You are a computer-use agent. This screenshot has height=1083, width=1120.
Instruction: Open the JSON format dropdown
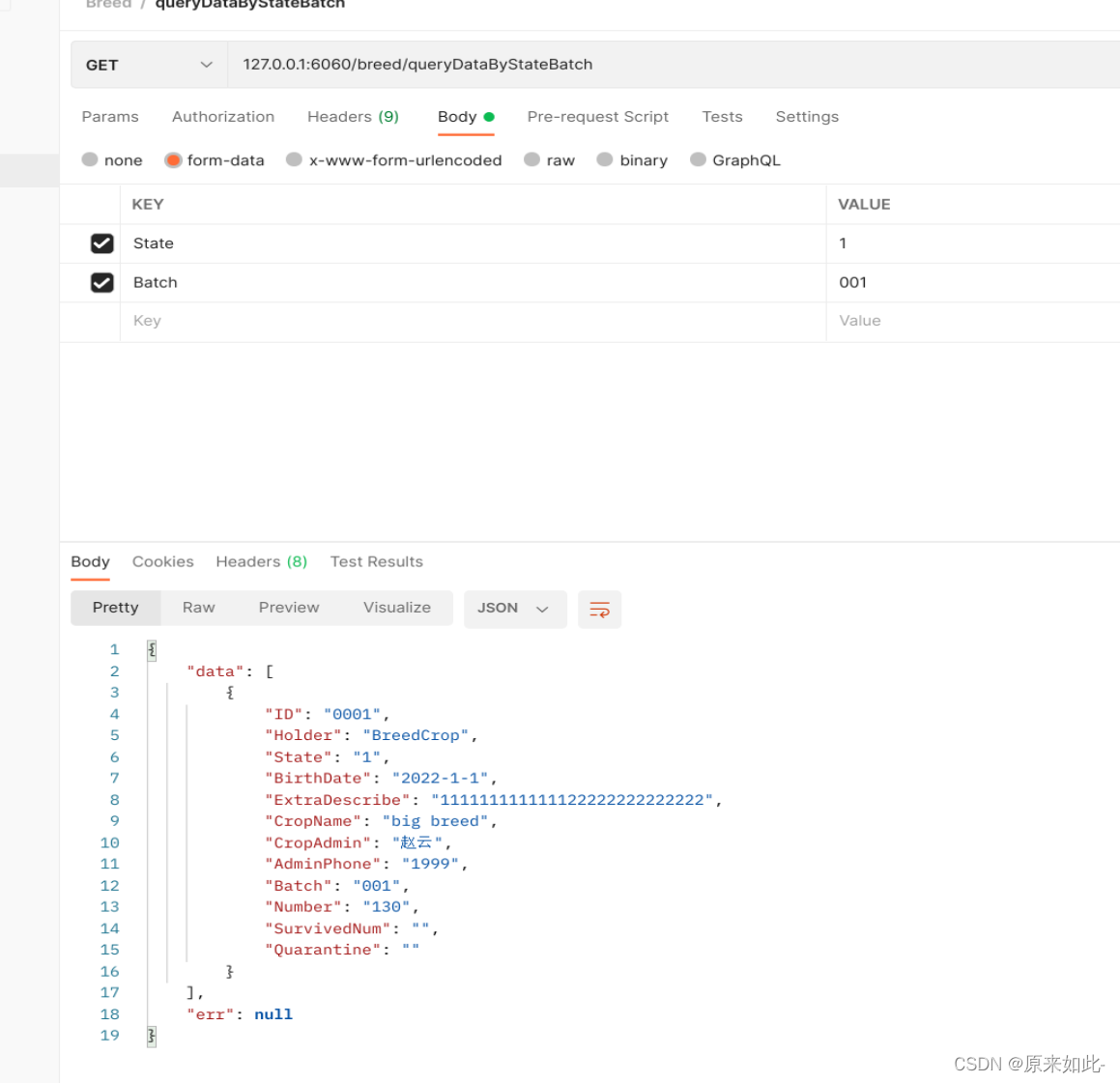pyautogui.click(x=515, y=609)
